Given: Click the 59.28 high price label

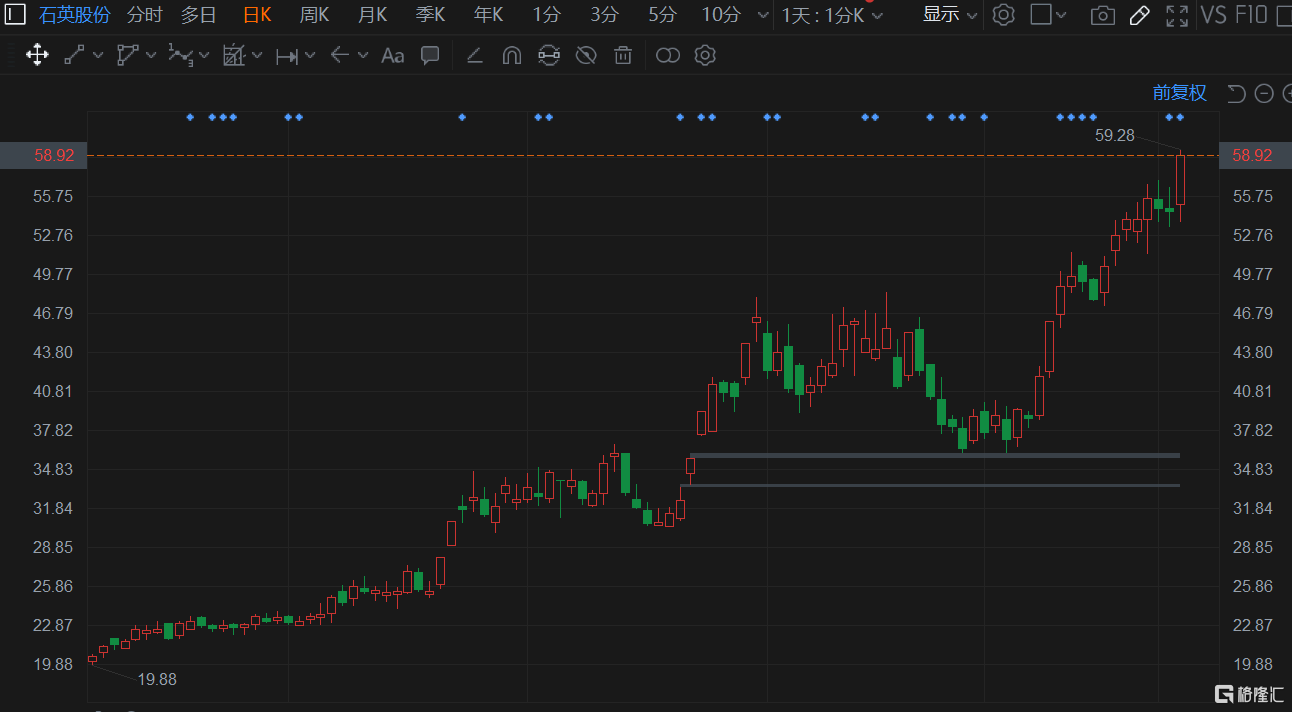Looking at the screenshot, I should pyautogui.click(x=1115, y=135).
